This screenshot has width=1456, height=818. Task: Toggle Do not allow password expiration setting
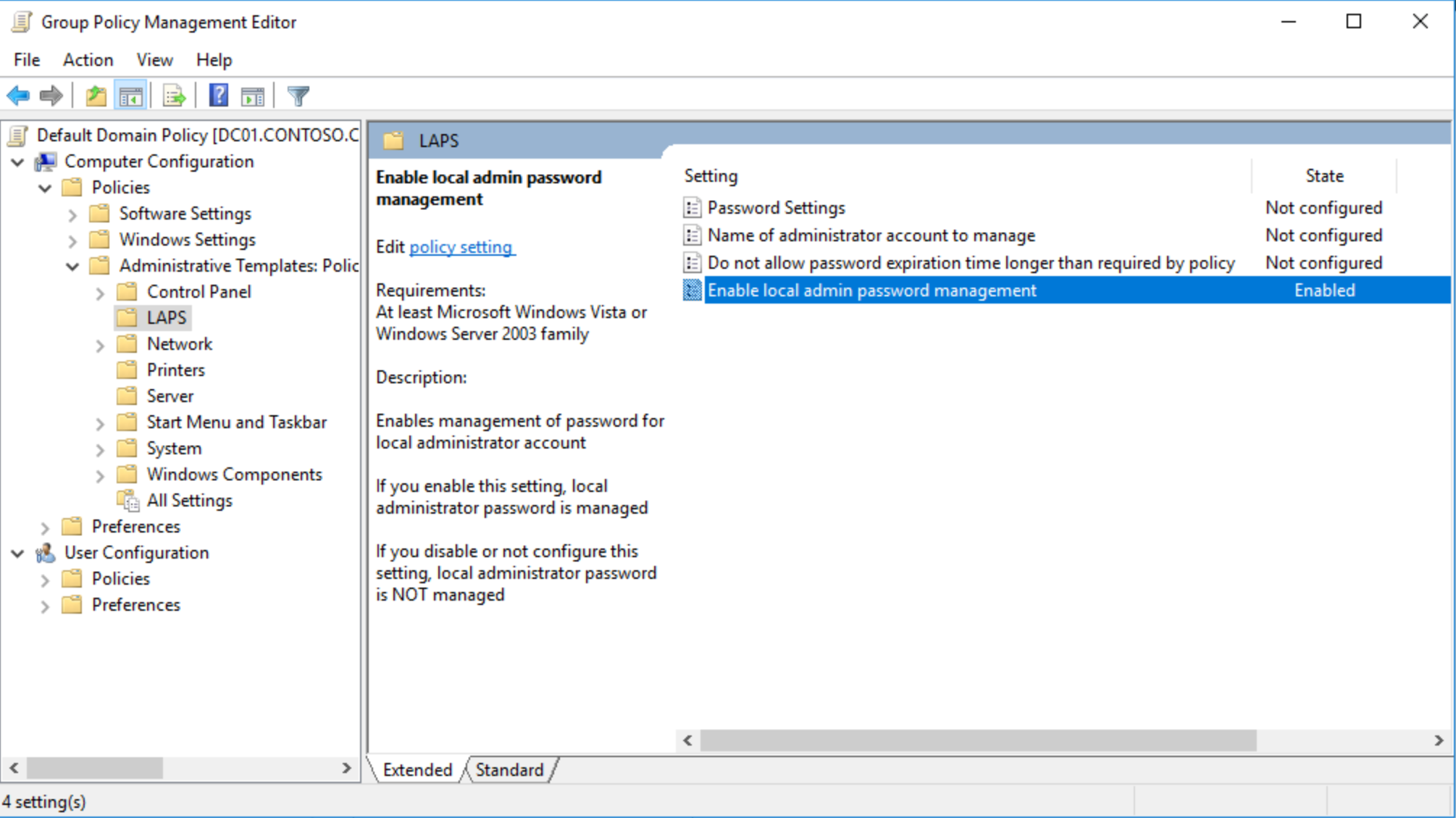click(971, 262)
